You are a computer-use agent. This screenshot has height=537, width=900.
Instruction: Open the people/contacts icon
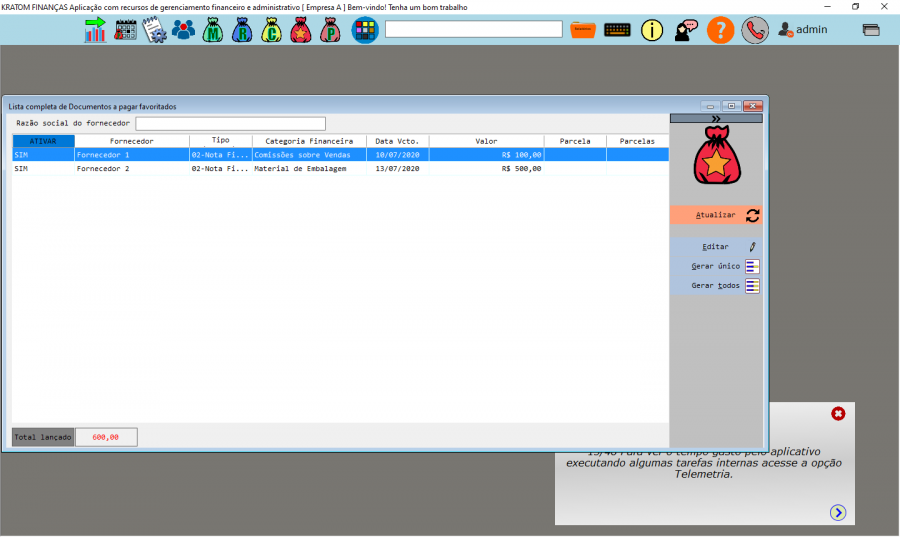[x=183, y=30]
